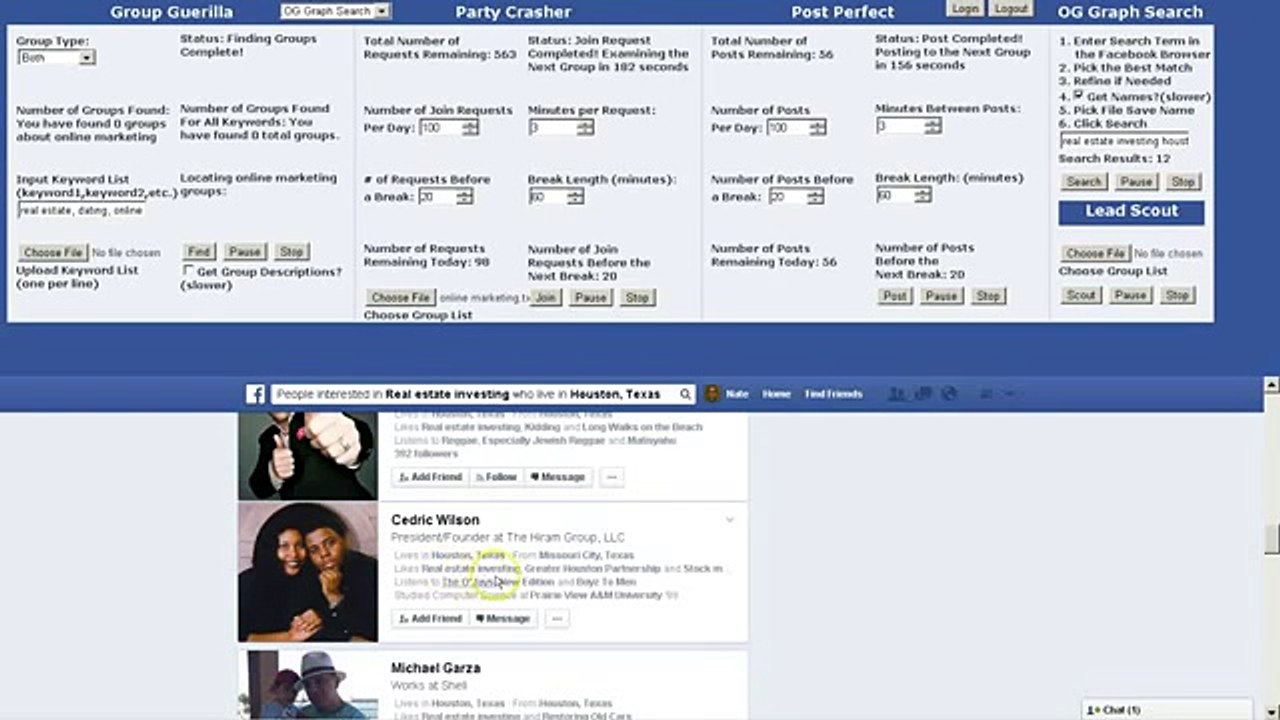Click the Scout button in Lead Scout
The height and width of the screenshot is (720, 1280).
(x=1080, y=295)
